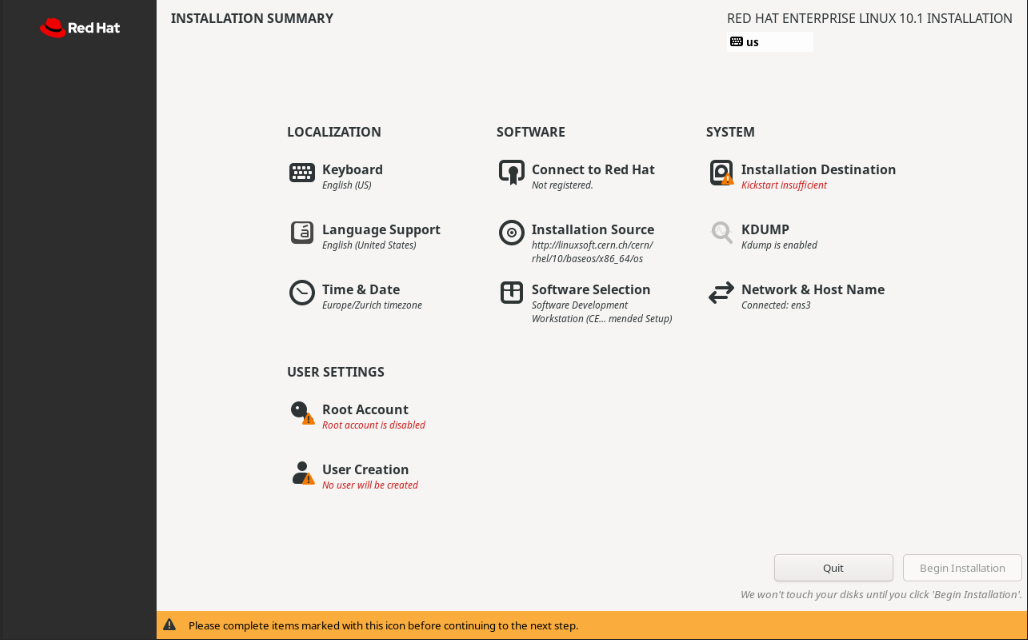Click the Root Account key icon
1028x640 pixels.
pos(302,412)
